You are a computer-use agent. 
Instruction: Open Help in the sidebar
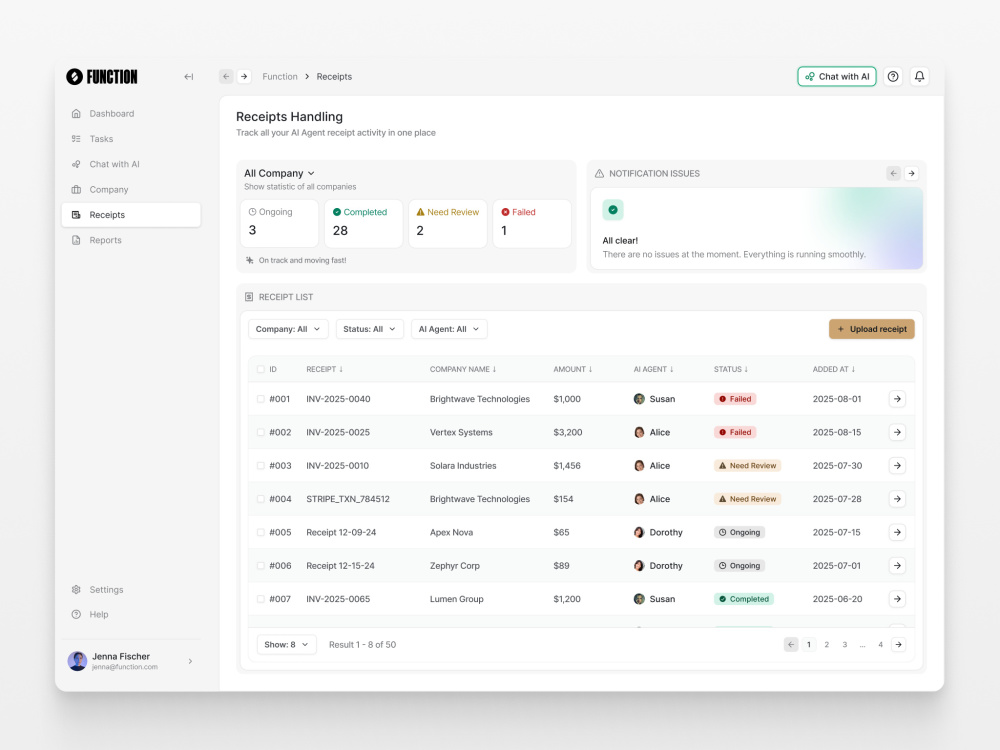tap(131, 615)
